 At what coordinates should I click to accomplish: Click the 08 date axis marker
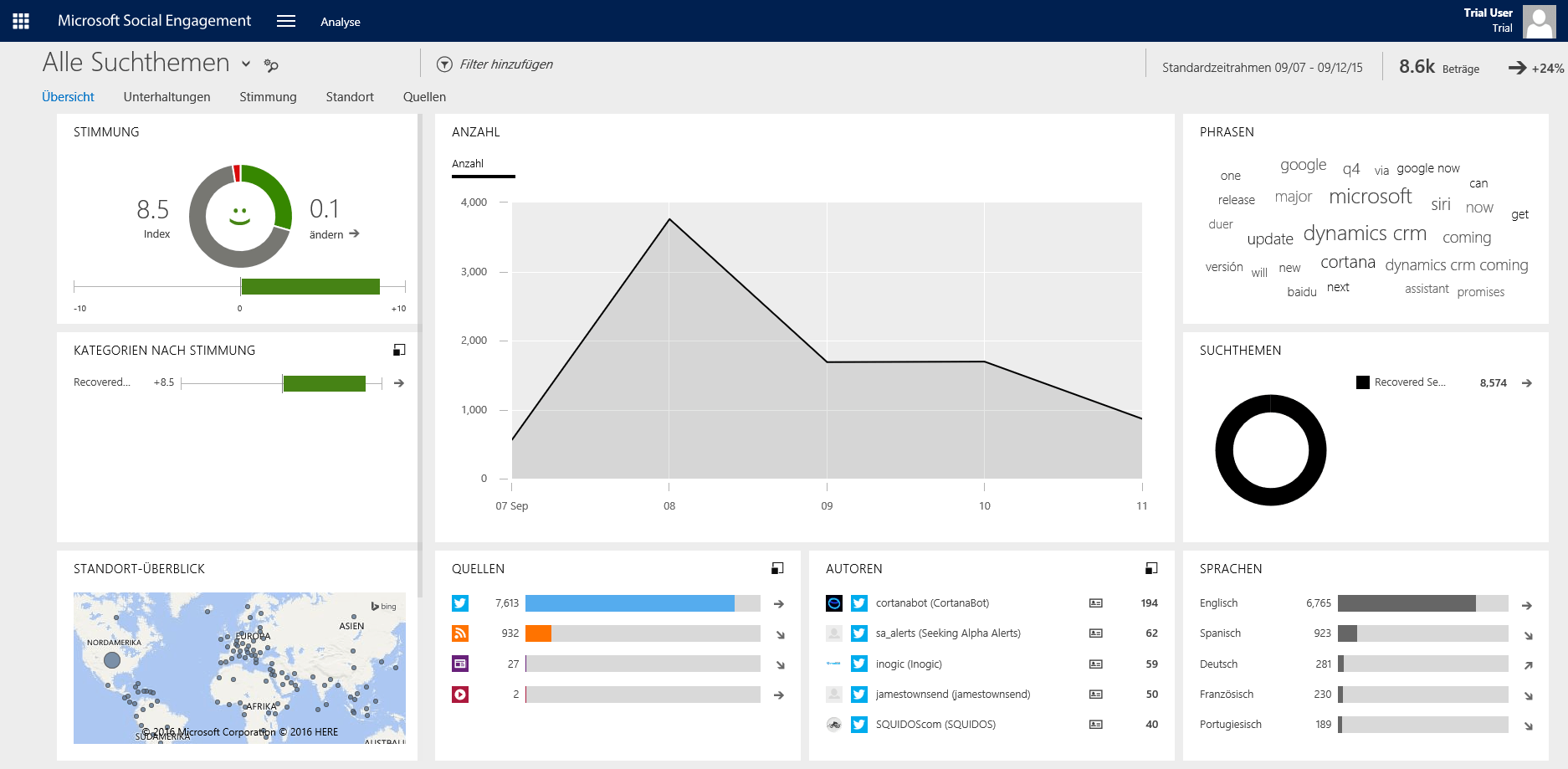(x=669, y=506)
